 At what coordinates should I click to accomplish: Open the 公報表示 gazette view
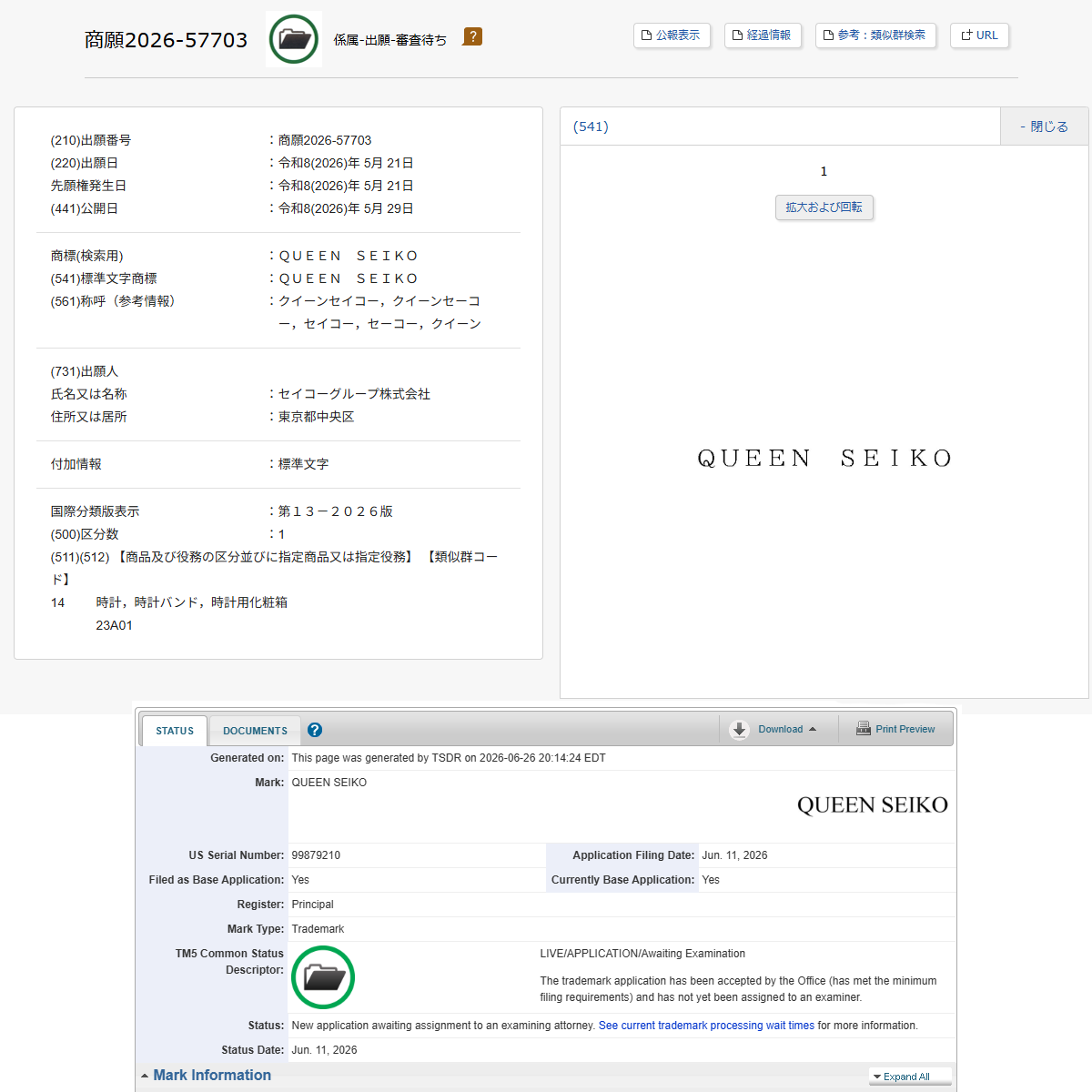click(x=672, y=35)
